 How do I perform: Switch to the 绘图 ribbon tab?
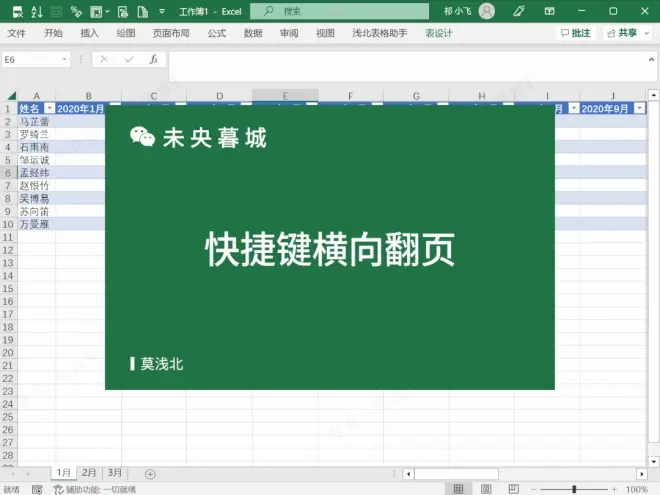point(126,33)
